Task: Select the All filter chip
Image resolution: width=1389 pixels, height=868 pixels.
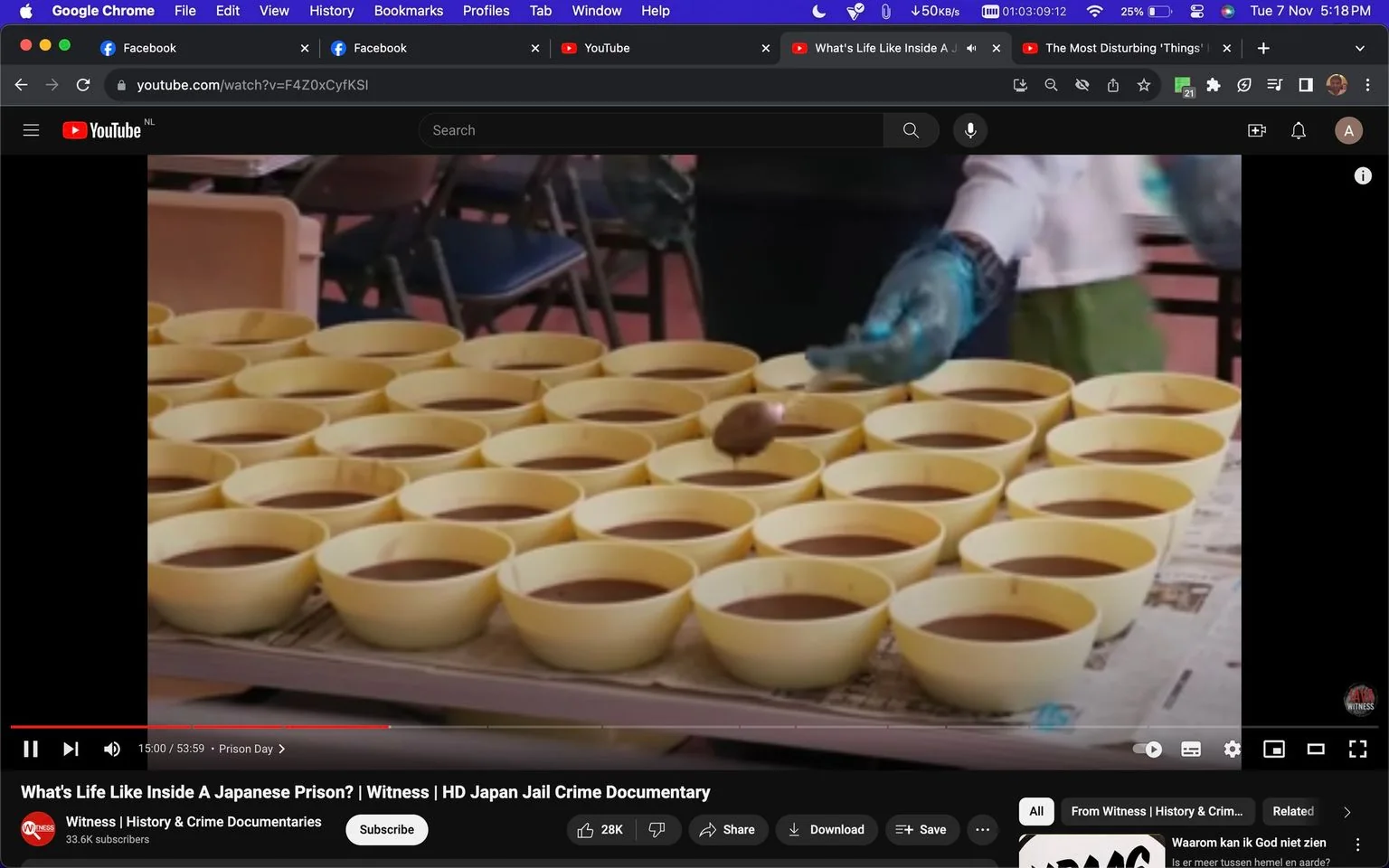Action: 1036,811
